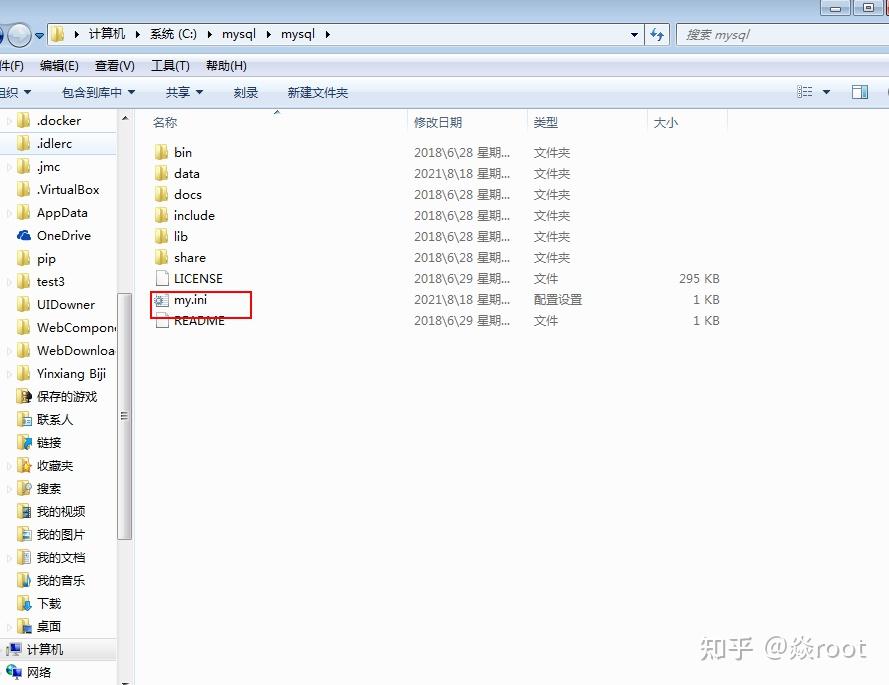Select 我的图片 pictures in sidebar
889x685 pixels.
[61, 534]
